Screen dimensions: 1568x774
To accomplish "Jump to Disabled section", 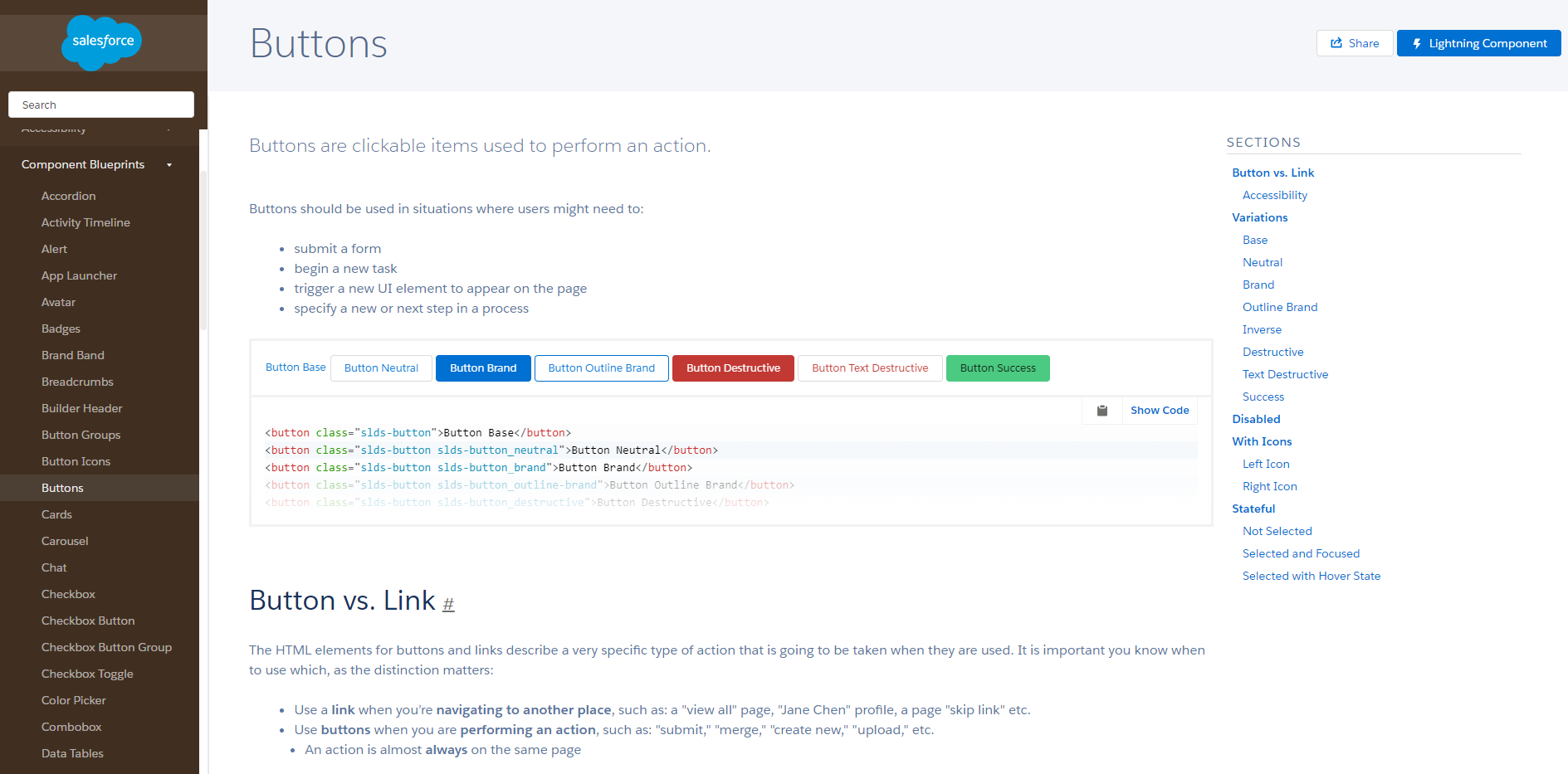I will point(1256,419).
